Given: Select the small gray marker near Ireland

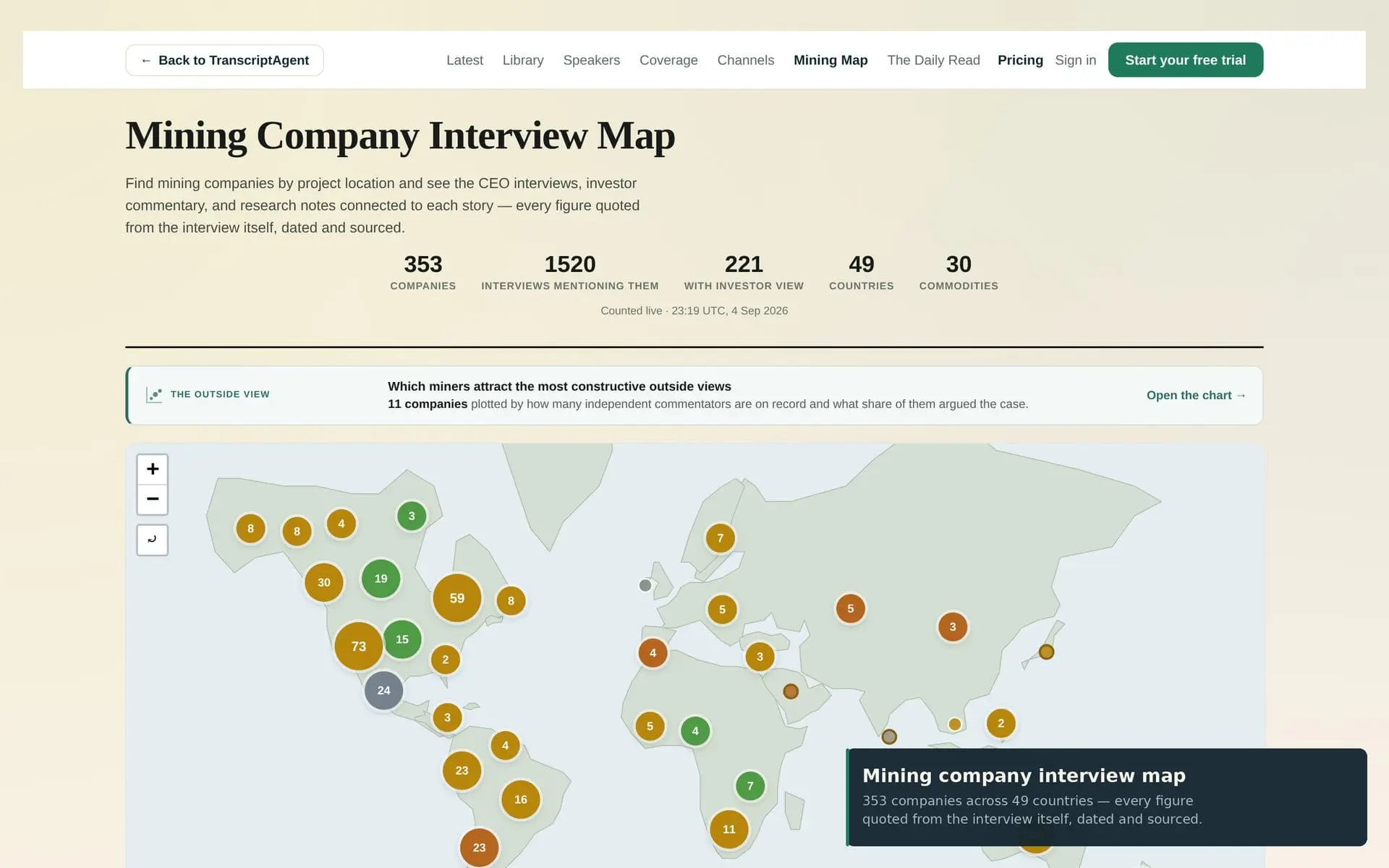Looking at the screenshot, I should [x=645, y=585].
